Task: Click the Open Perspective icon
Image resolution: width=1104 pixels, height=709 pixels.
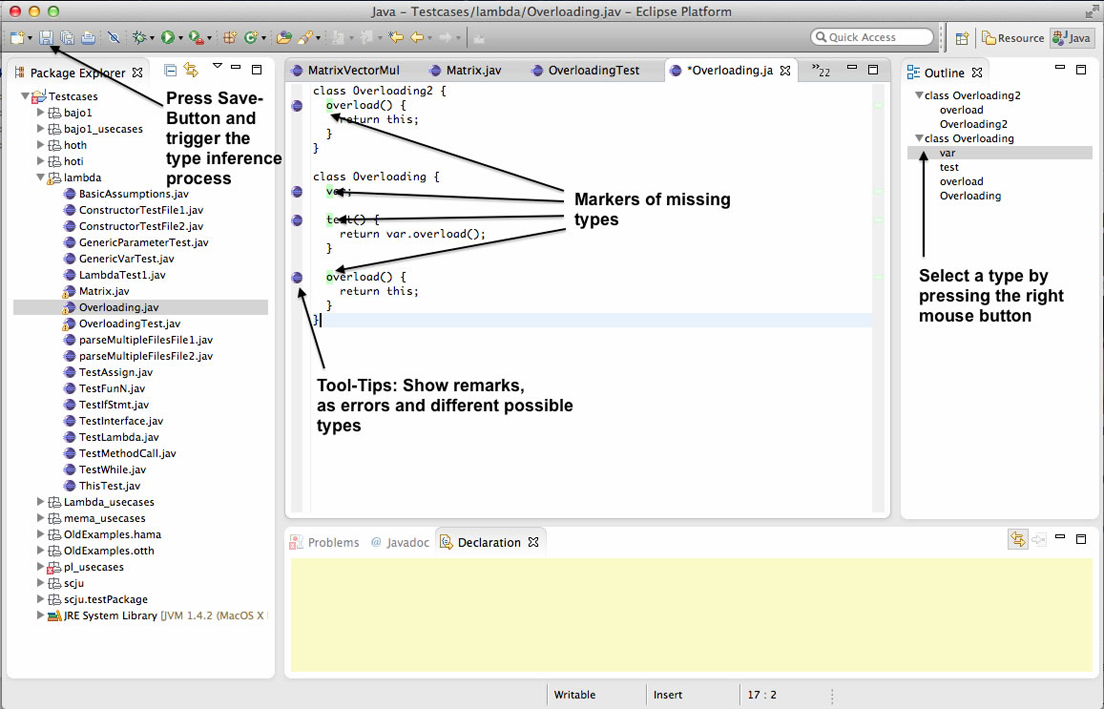Action: click(x=962, y=38)
